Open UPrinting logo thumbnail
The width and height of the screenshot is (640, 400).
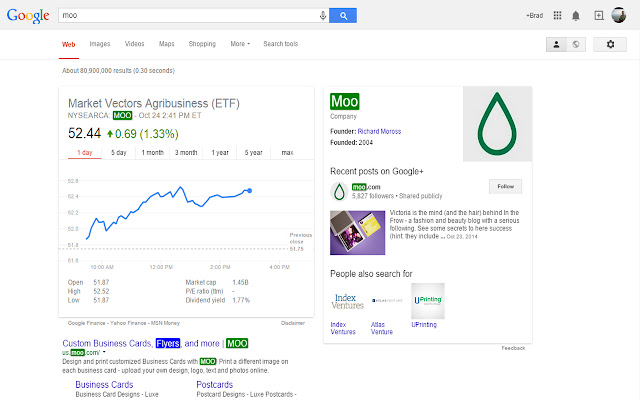(x=428, y=301)
